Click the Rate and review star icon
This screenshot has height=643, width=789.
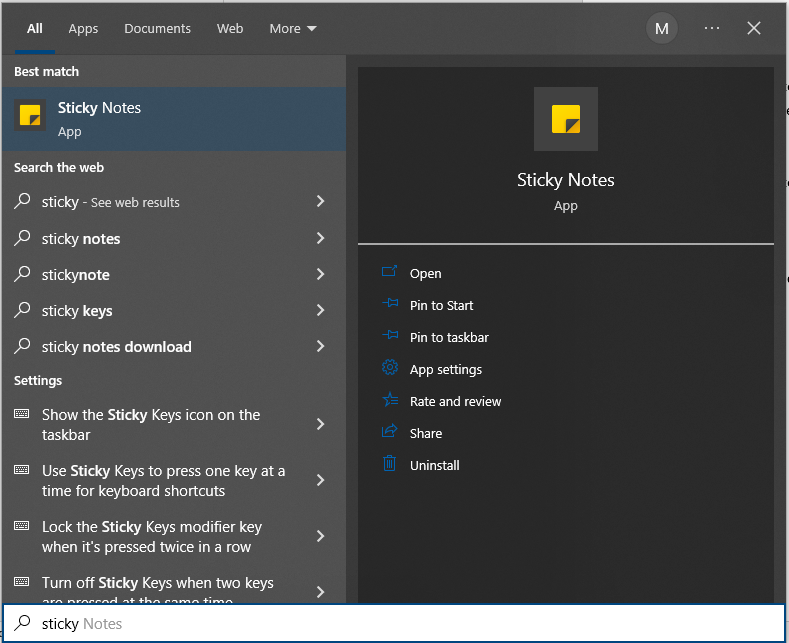(390, 401)
